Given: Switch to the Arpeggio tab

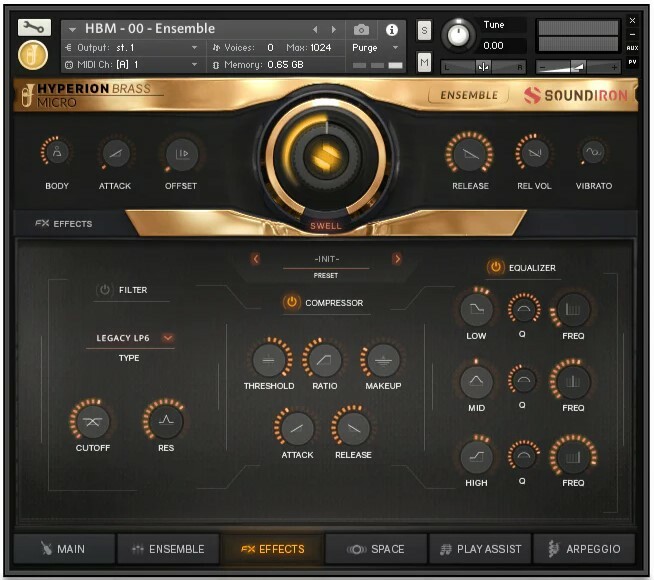Looking at the screenshot, I should pyautogui.click(x=584, y=549).
